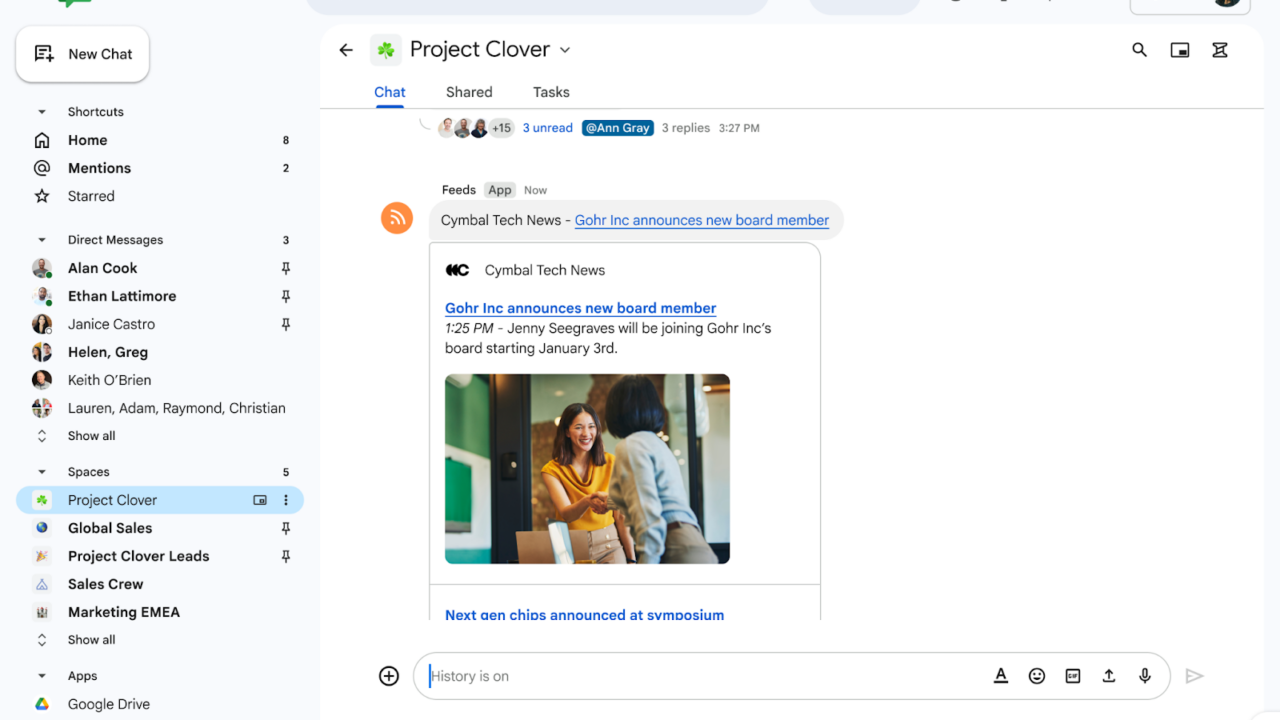Viewport: 1280px width, 720px height.
Task: Open search in Project Clover space
Action: point(1139,49)
